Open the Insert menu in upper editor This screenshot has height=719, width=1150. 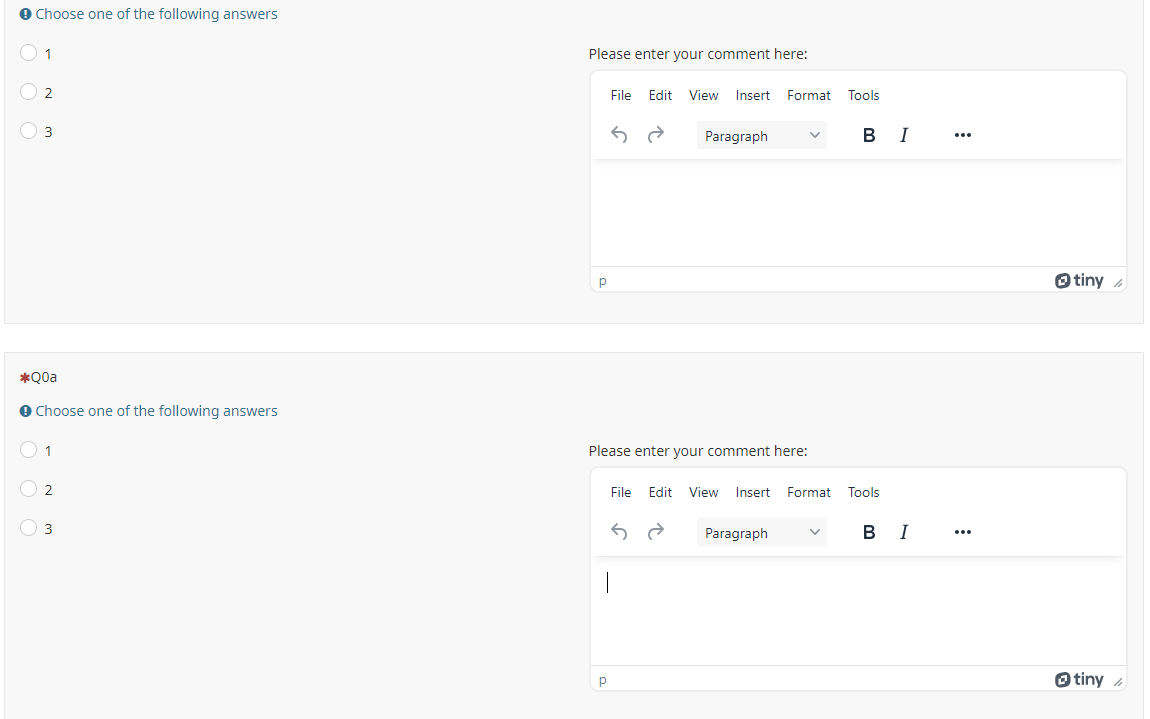(x=752, y=95)
